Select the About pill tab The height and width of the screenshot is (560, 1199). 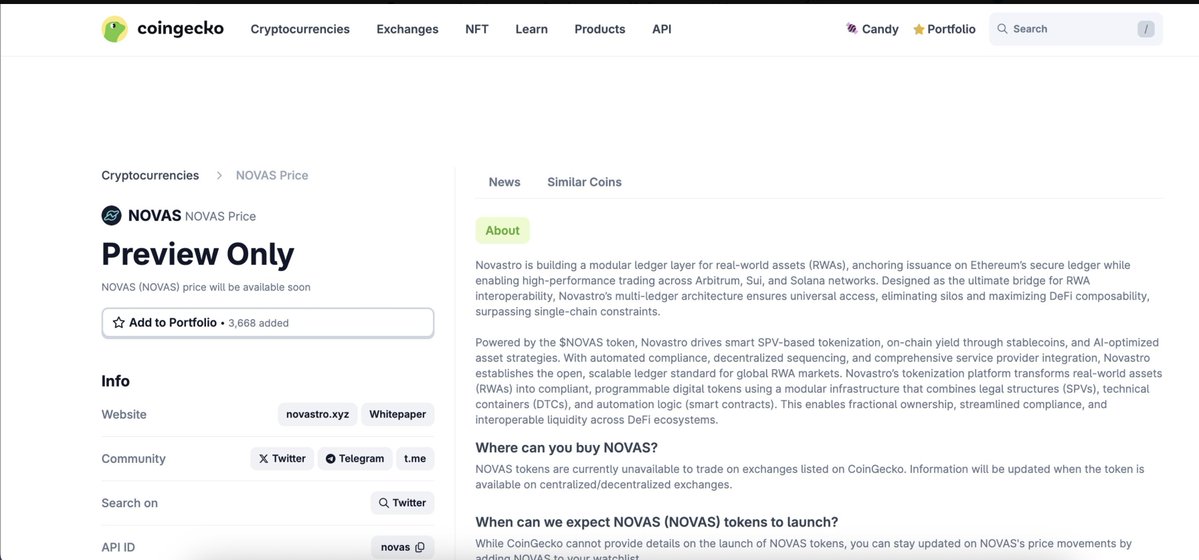502,230
